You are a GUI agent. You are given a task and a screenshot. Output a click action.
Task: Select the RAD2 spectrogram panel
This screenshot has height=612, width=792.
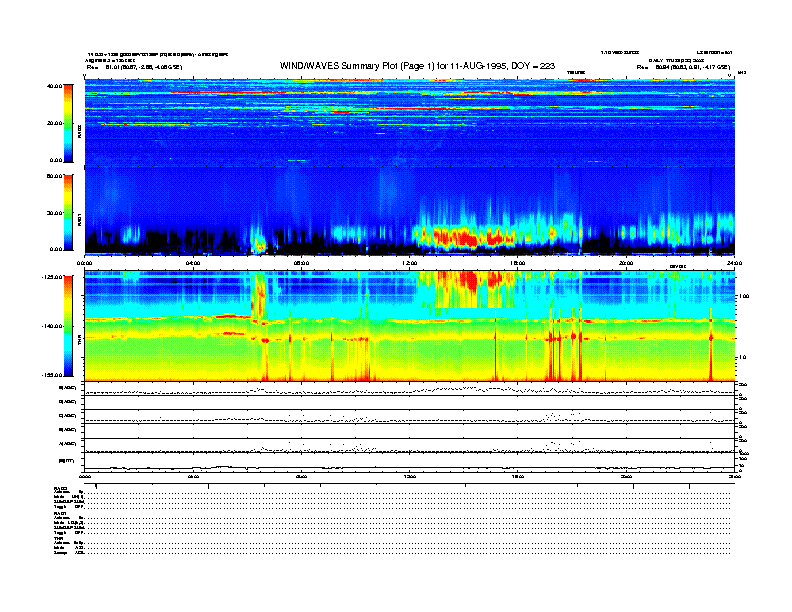pyautogui.click(x=410, y=122)
